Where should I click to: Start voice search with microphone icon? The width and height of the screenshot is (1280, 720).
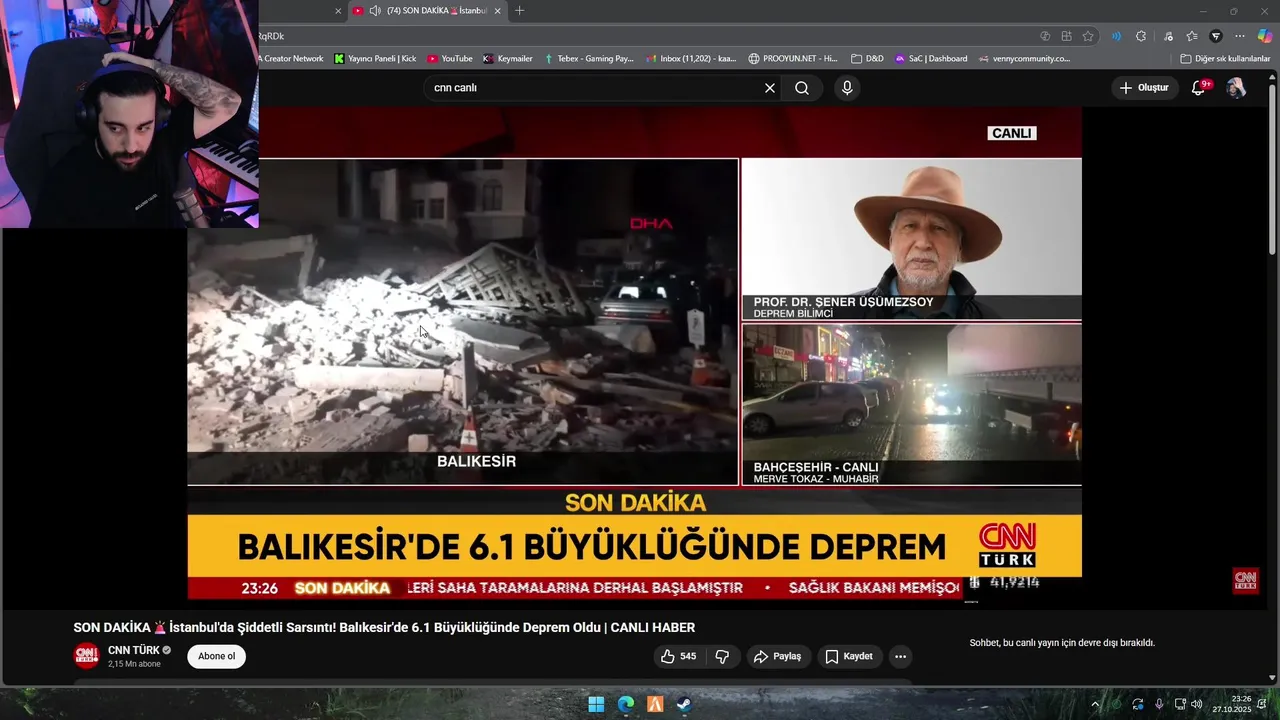click(x=847, y=88)
